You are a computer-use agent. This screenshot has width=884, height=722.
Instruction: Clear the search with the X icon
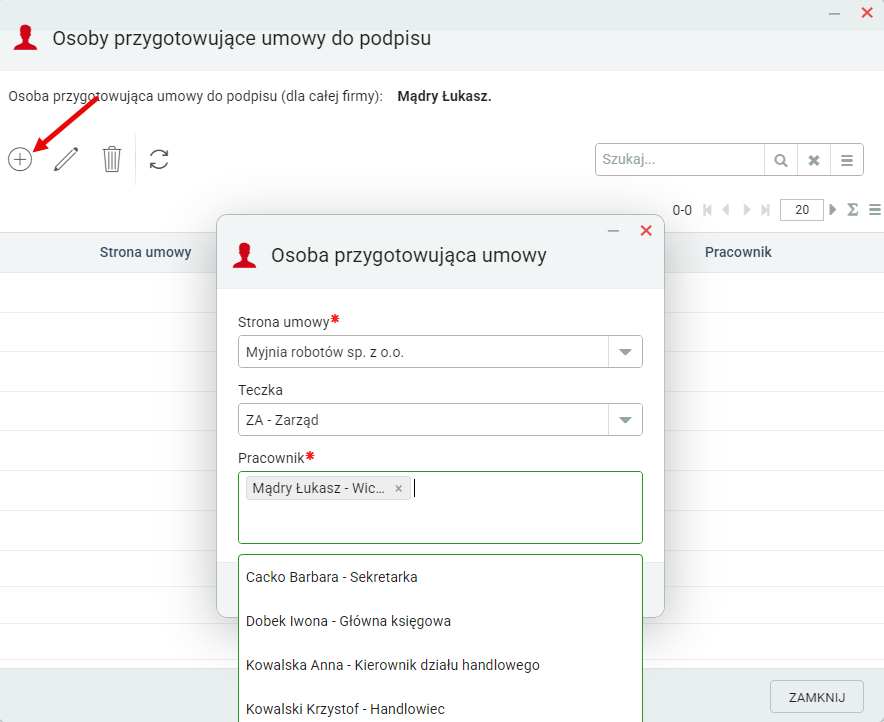(x=814, y=160)
